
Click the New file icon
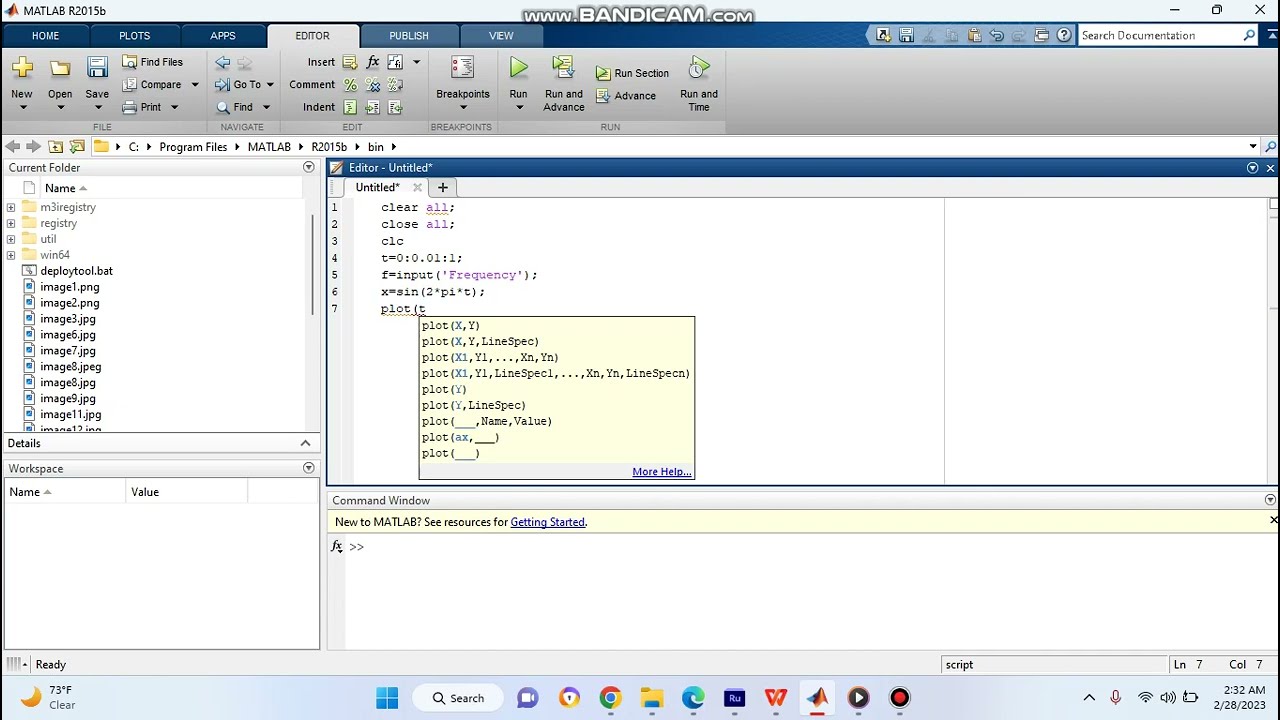[22, 69]
